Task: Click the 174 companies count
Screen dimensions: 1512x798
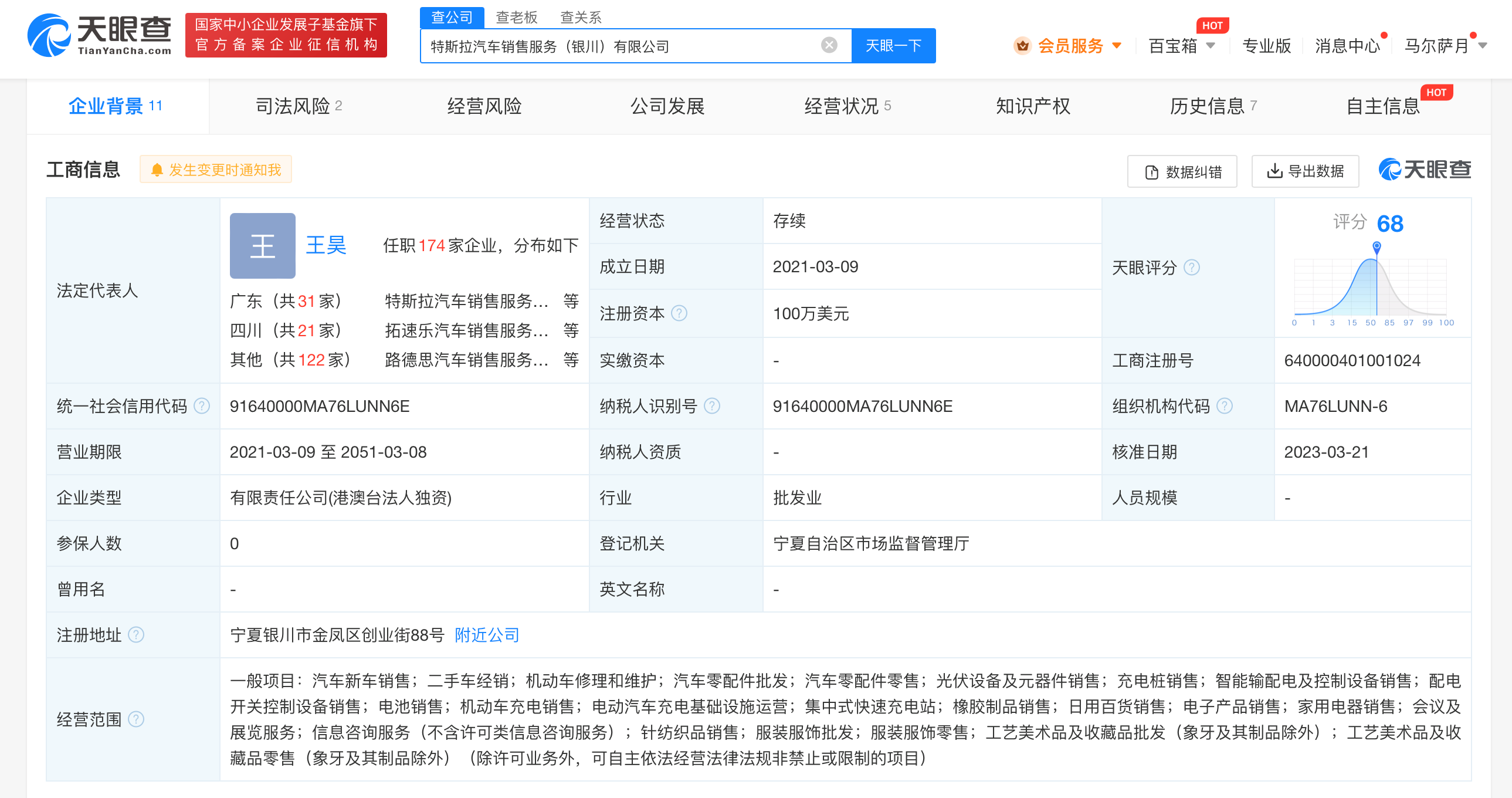Action: [x=432, y=246]
